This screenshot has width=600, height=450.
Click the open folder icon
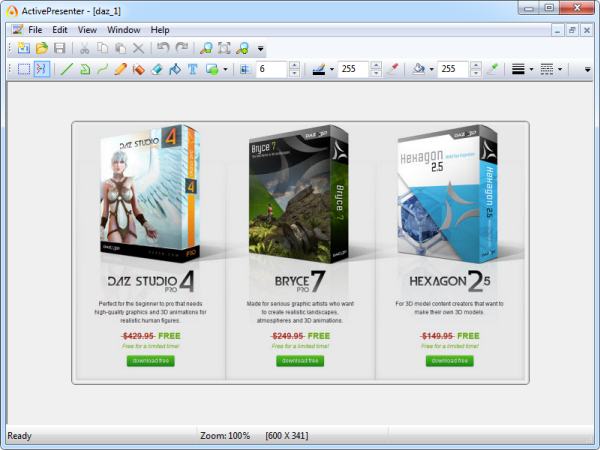(x=42, y=48)
